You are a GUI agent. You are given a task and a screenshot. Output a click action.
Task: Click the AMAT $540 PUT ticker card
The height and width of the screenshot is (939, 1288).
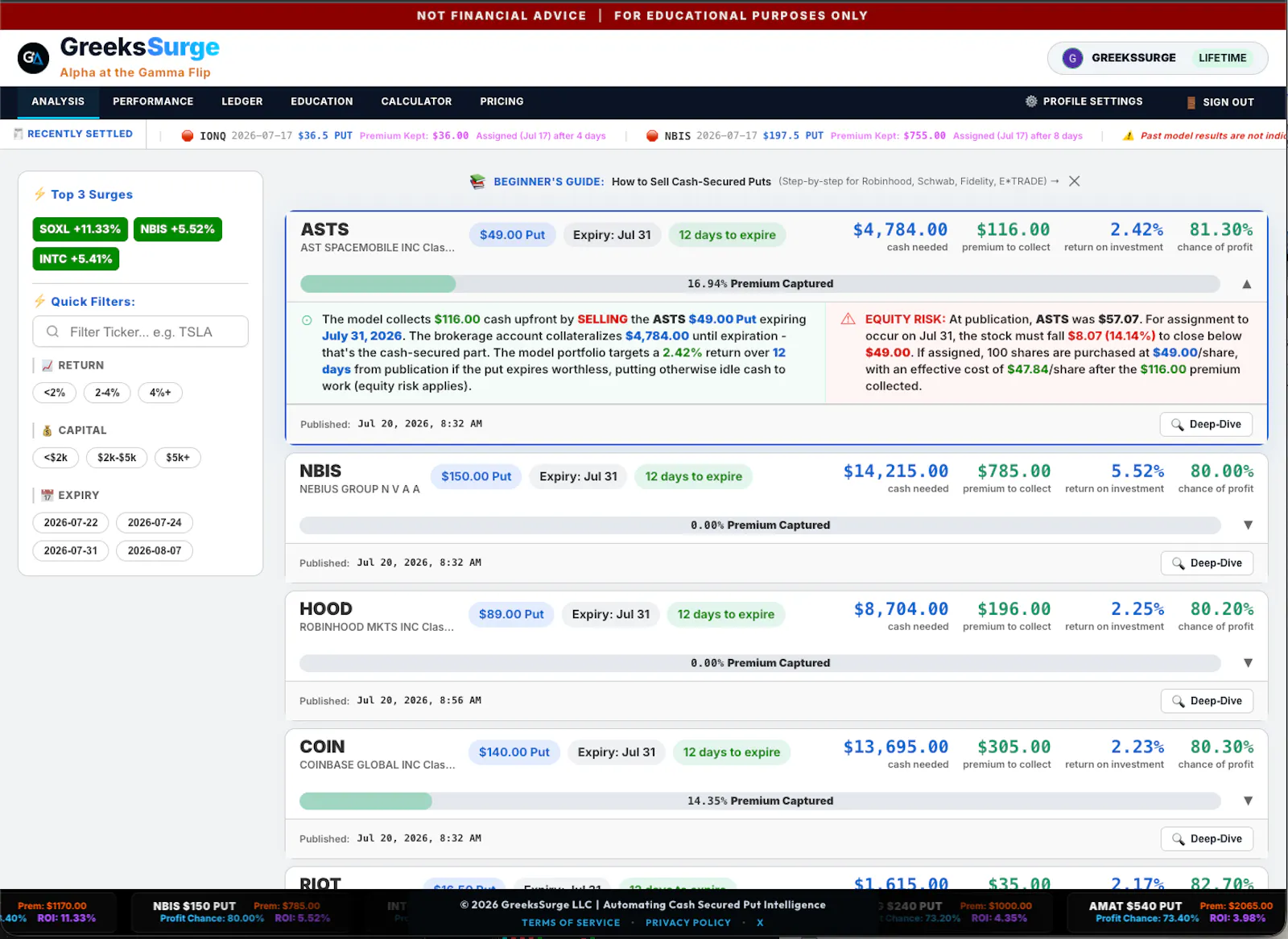click(1178, 912)
